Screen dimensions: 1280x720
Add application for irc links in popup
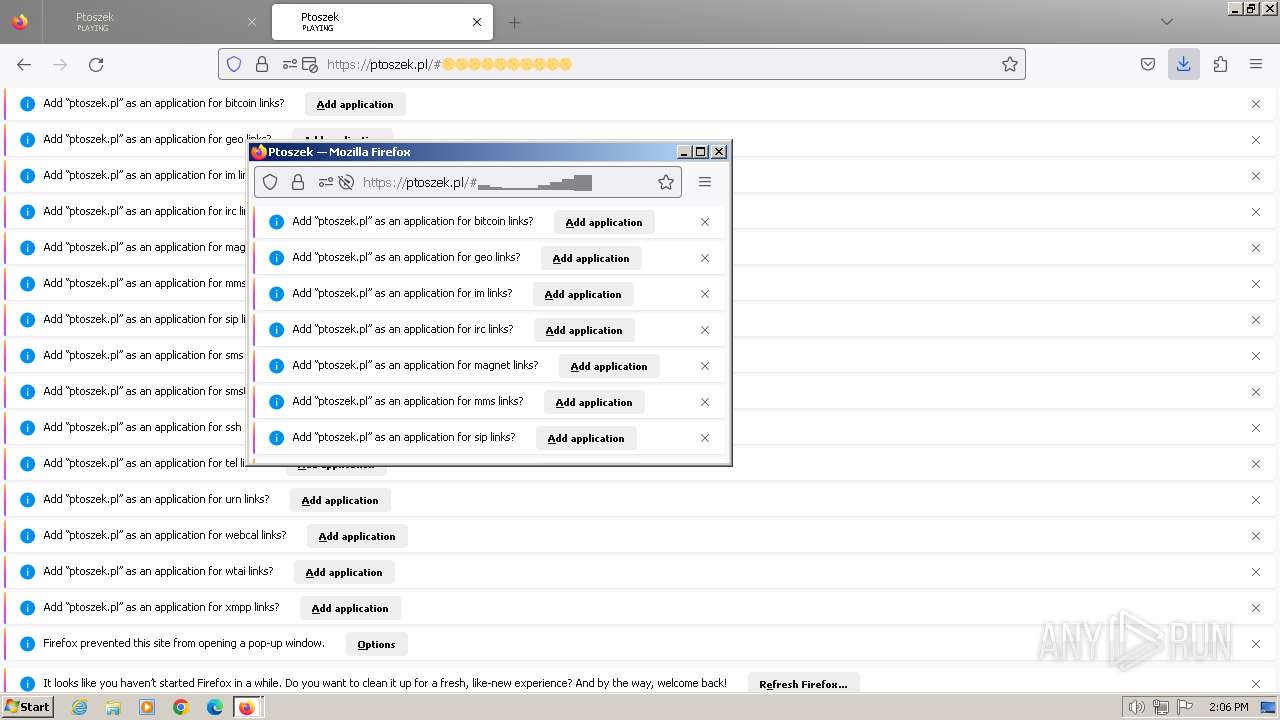pos(584,330)
